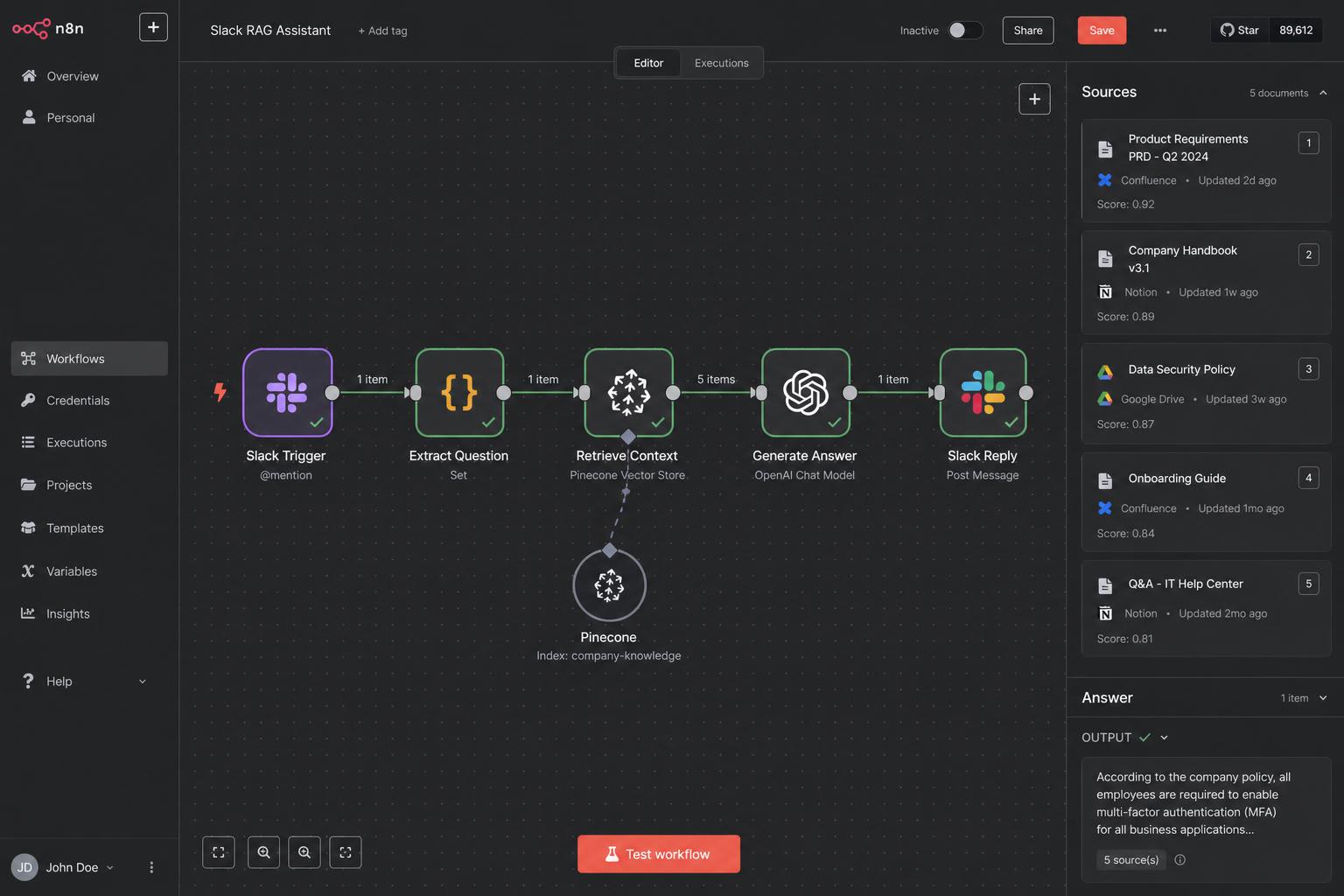Screen dimensions: 1344x896
Task: Click the add node plus button on canvas
Action: click(1034, 99)
